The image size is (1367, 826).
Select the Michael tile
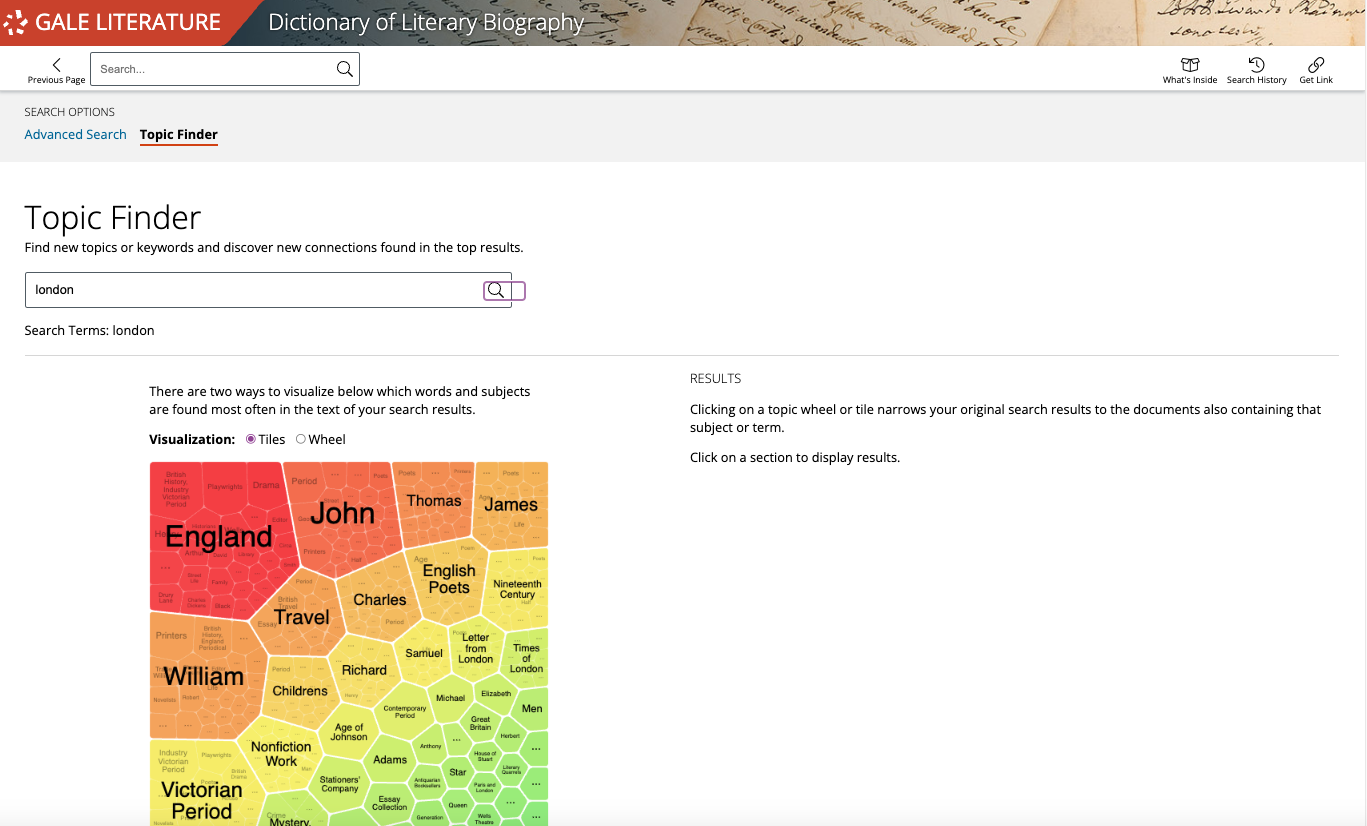pyautogui.click(x=451, y=698)
